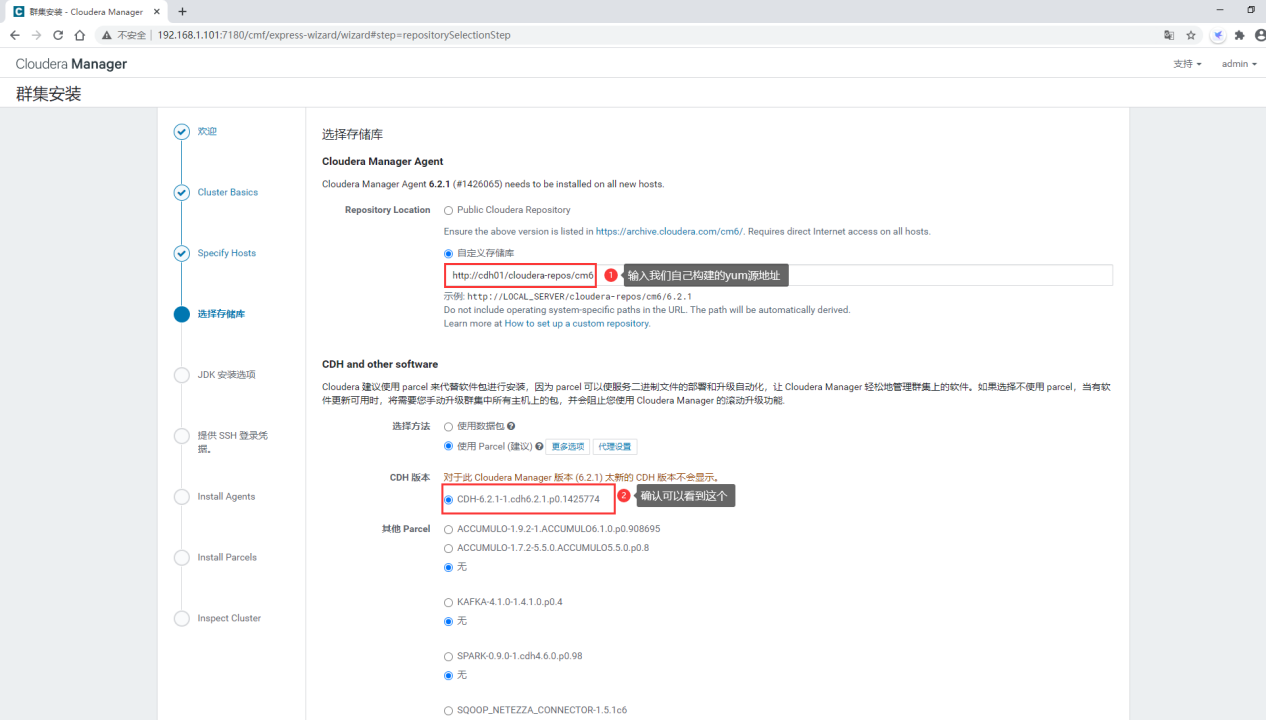Open the translate page icon
Screen dimensions: 1266x720
pyautogui.click(x=1169, y=35)
